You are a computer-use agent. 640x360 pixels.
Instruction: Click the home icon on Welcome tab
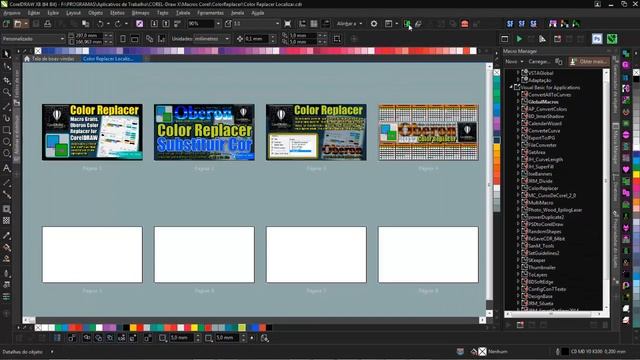[x=27, y=59]
